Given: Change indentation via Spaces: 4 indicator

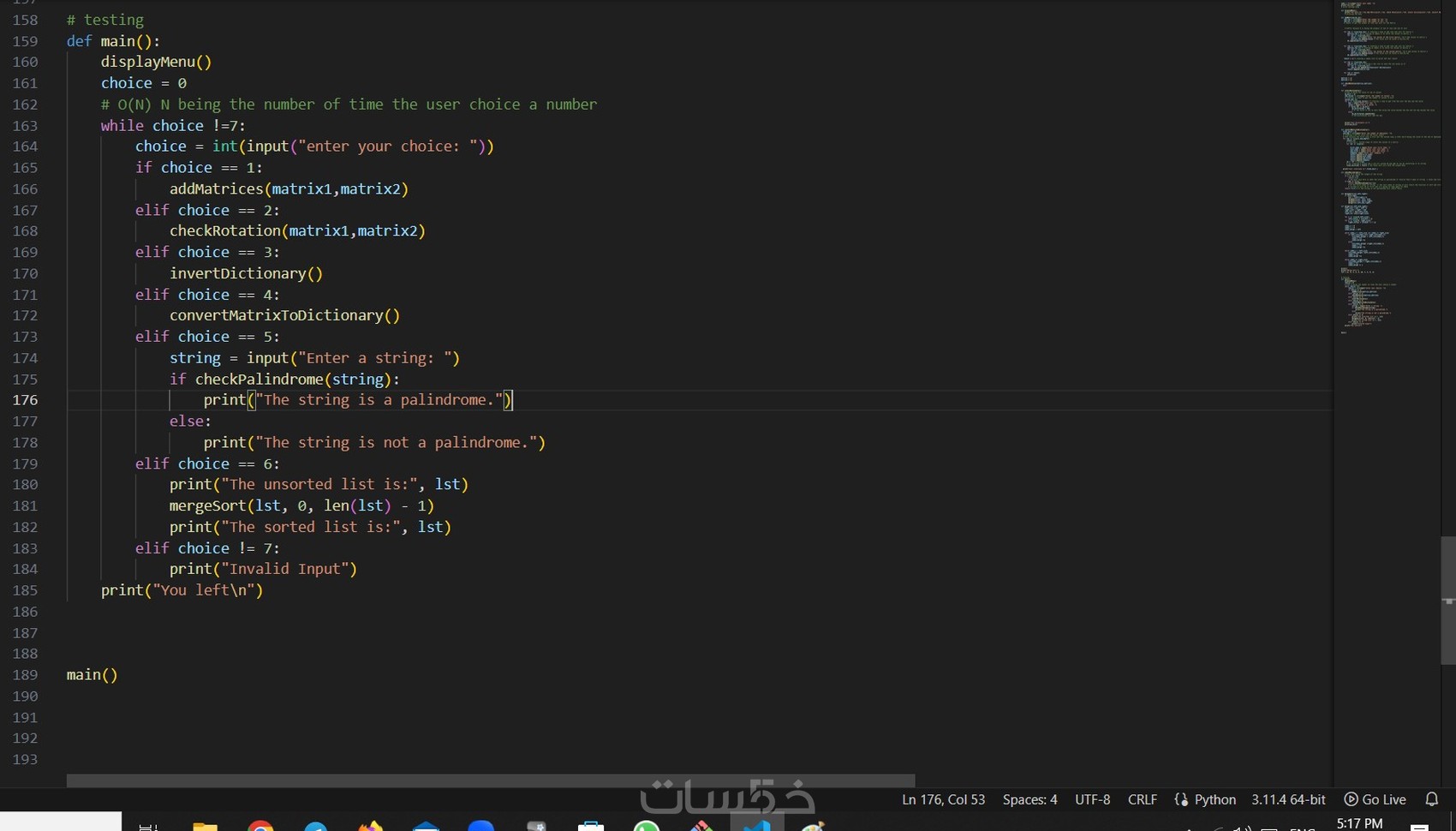Looking at the screenshot, I should (x=1029, y=799).
